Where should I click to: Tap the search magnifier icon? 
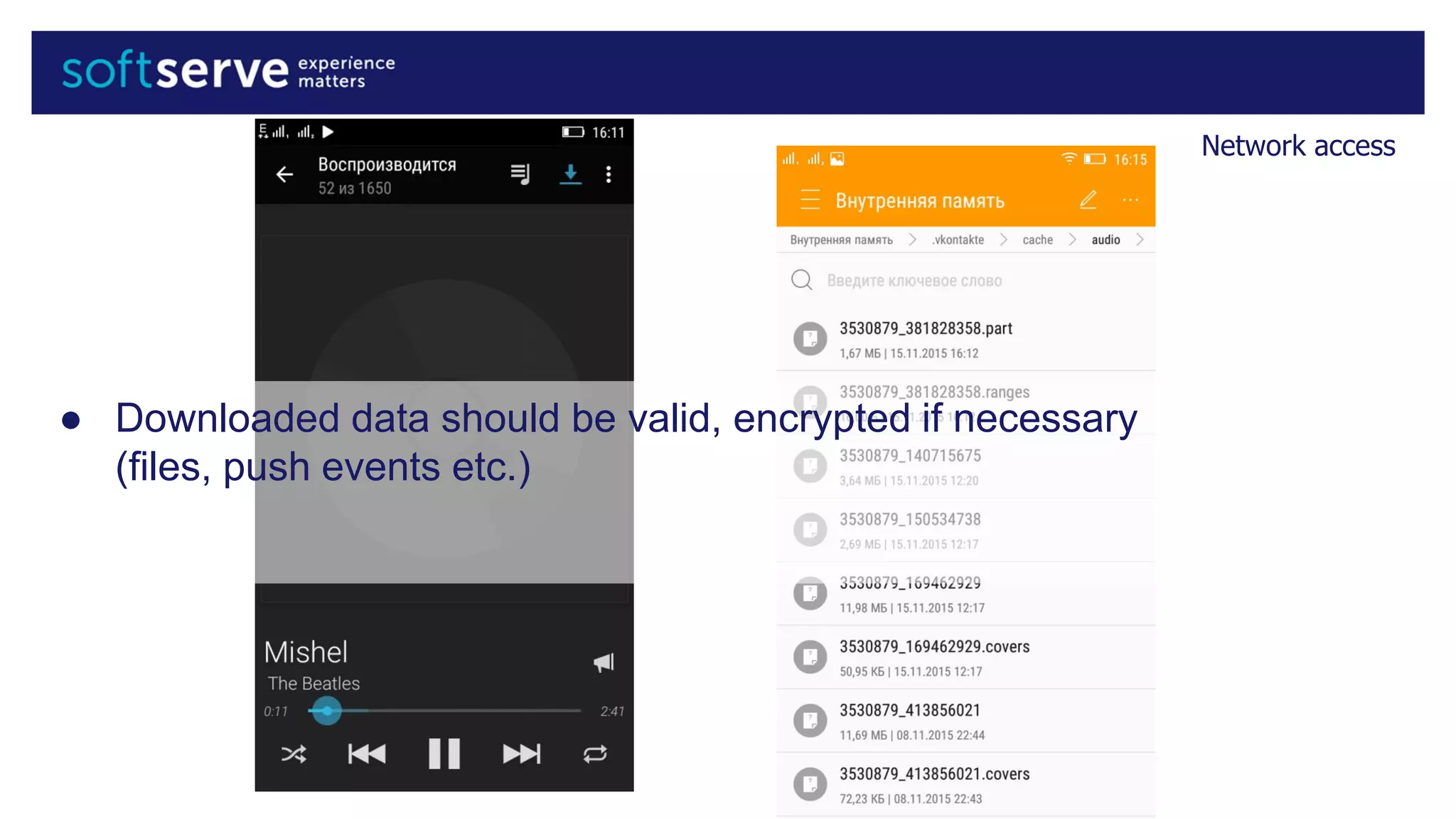pyautogui.click(x=802, y=280)
